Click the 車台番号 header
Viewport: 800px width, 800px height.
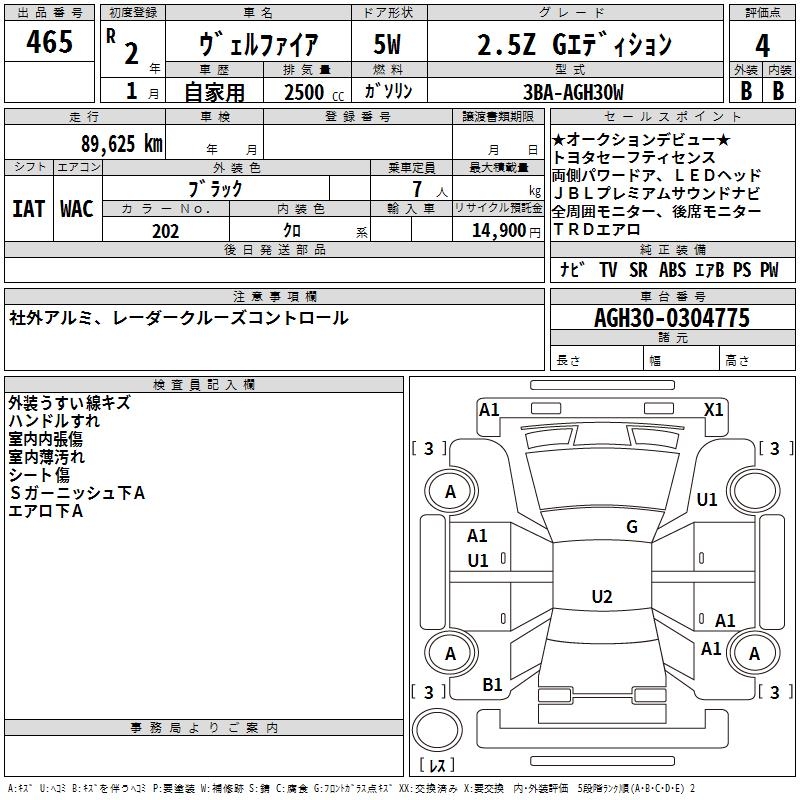672,296
